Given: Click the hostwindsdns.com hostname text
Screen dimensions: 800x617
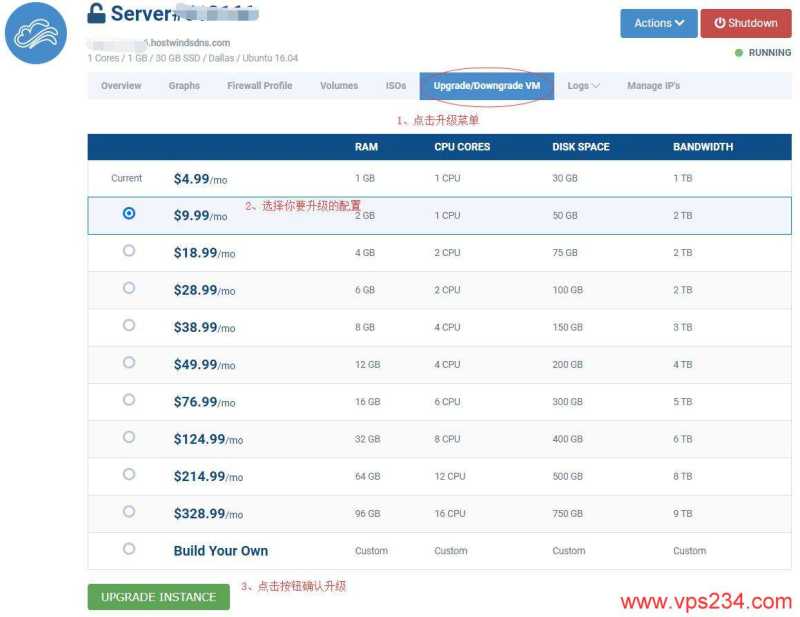Looking at the screenshot, I should pyautogui.click(x=189, y=43).
